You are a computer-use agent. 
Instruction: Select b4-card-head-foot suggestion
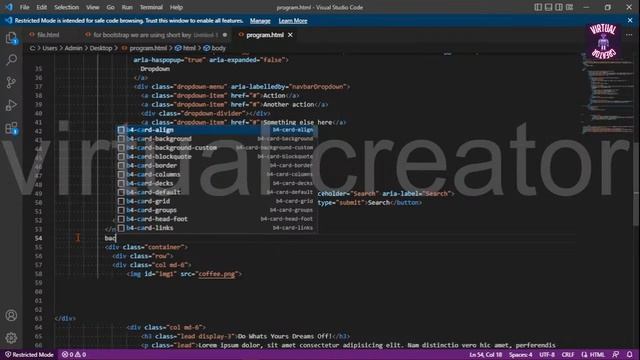[216, 219]
